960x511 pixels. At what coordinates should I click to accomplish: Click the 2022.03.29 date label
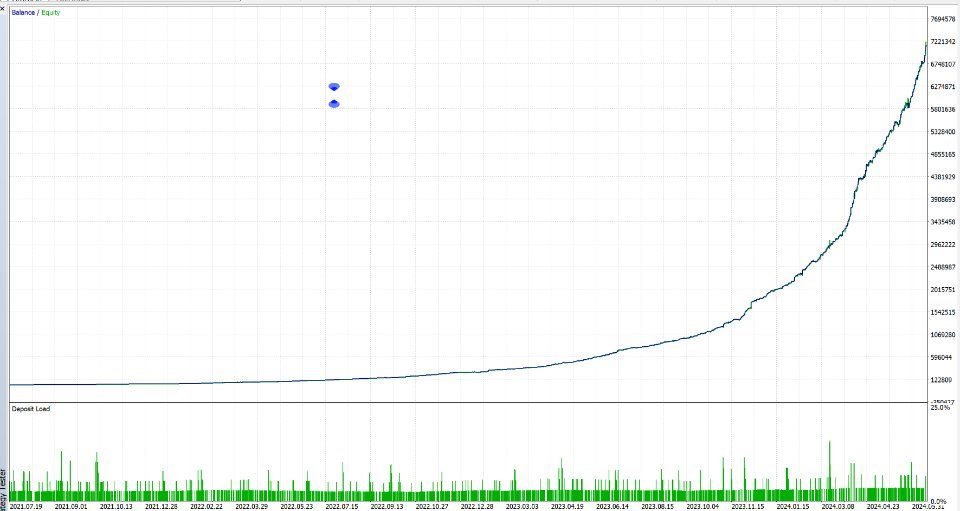pos(252,507)
